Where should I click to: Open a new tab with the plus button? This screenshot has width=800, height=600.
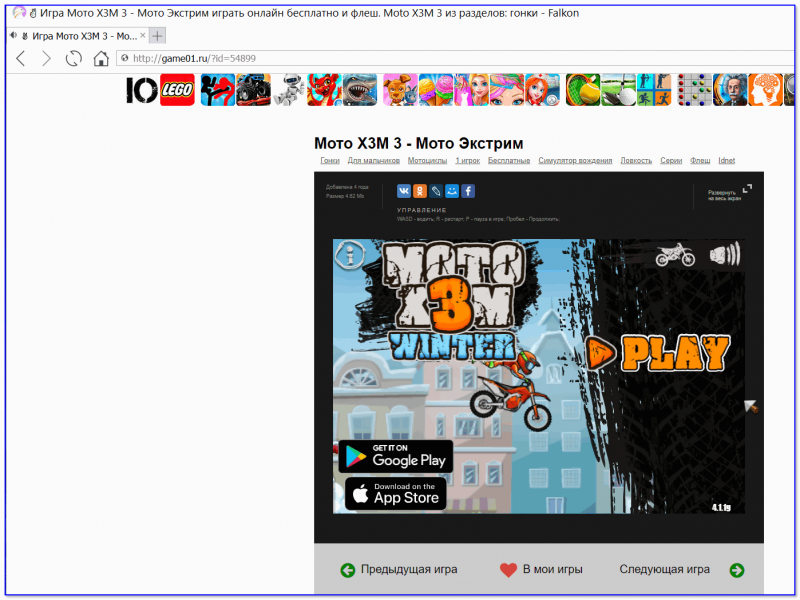coord(158,36)
